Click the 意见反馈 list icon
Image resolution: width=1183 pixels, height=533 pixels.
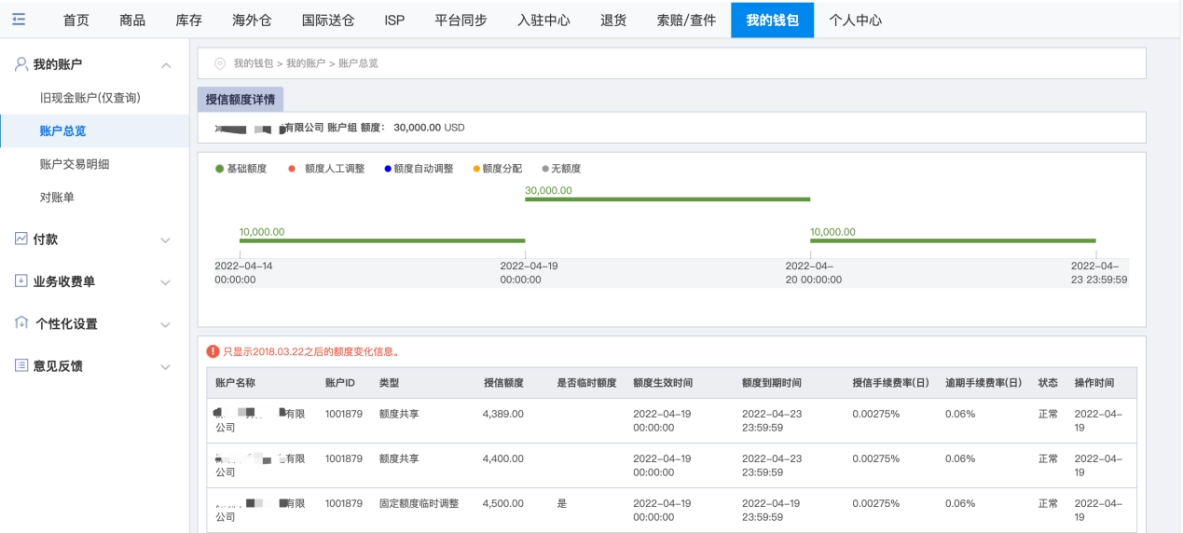coord(21,365)
